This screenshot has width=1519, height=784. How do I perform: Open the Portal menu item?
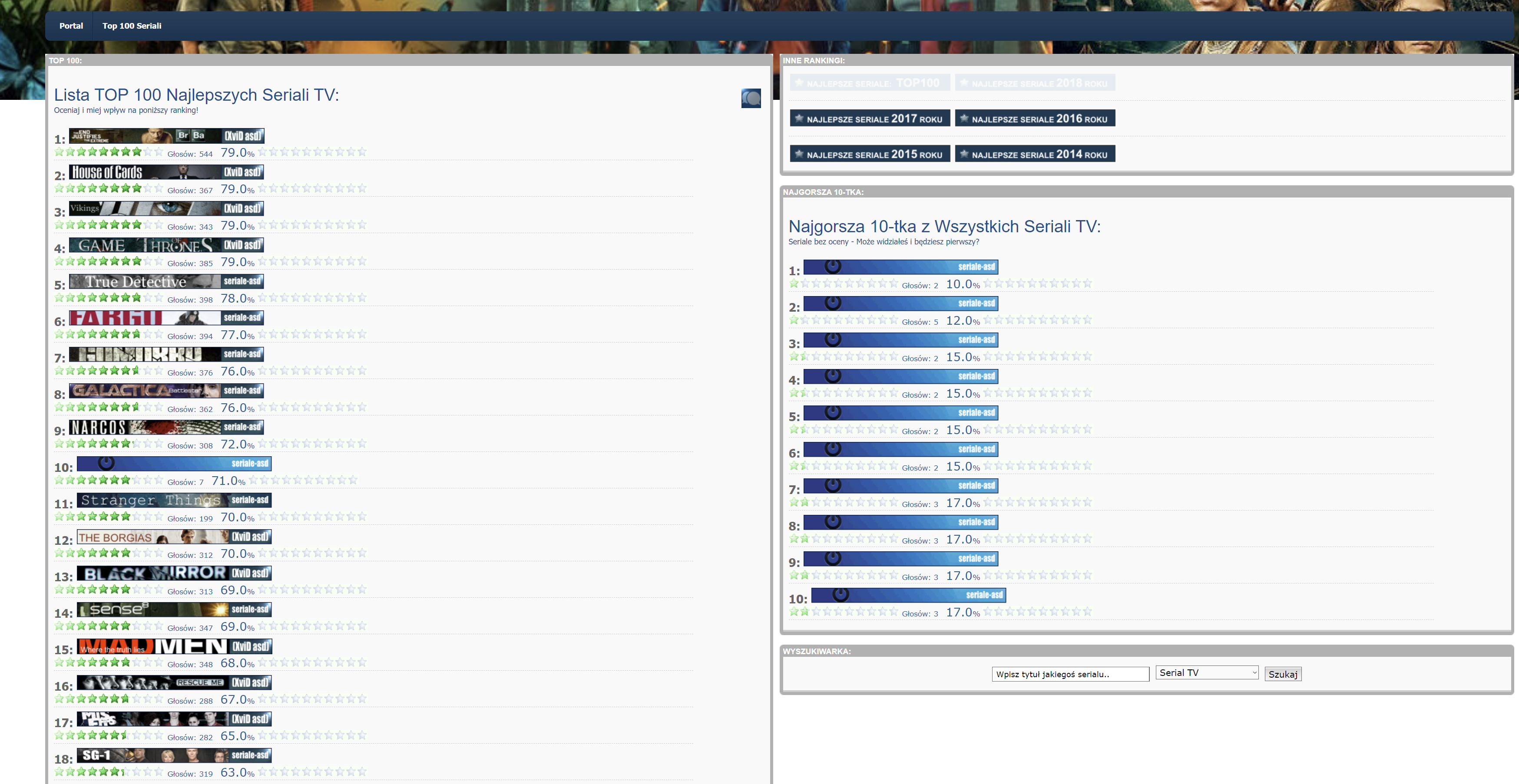71,26
